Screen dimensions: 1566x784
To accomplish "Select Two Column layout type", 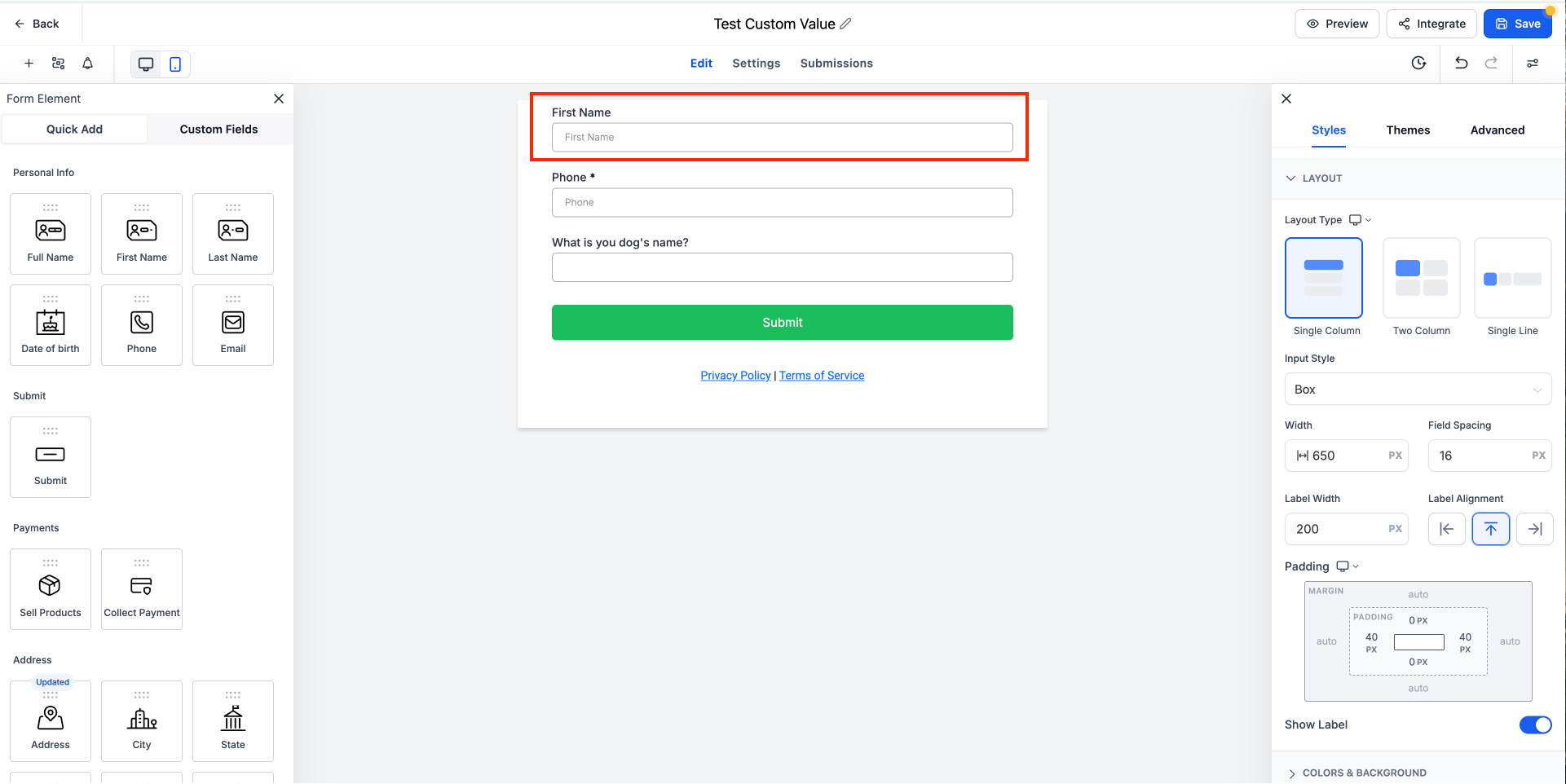I will click(x=1421, y=279).
